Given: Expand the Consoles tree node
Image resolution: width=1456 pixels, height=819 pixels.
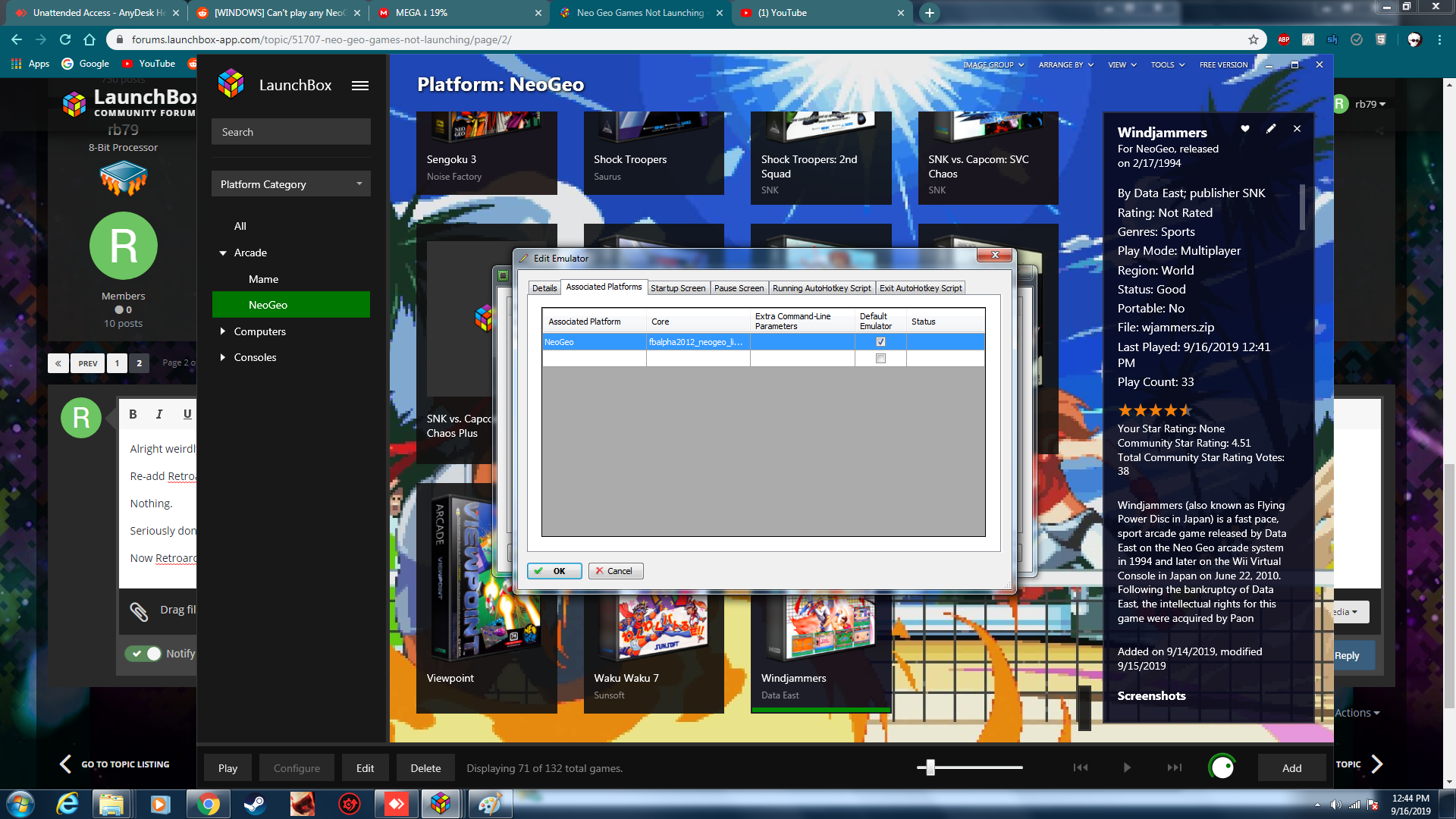Looking at the screenshot, I should coord(222,357).
